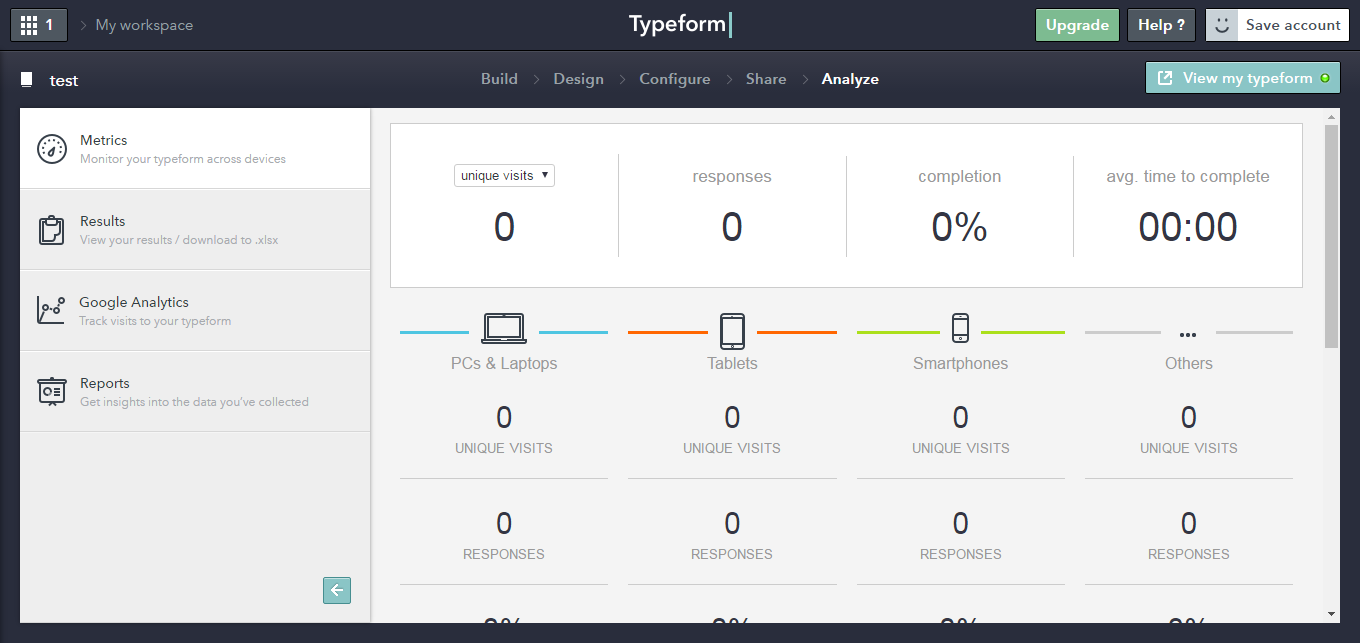Click the responses metric label

coord(732,176)
